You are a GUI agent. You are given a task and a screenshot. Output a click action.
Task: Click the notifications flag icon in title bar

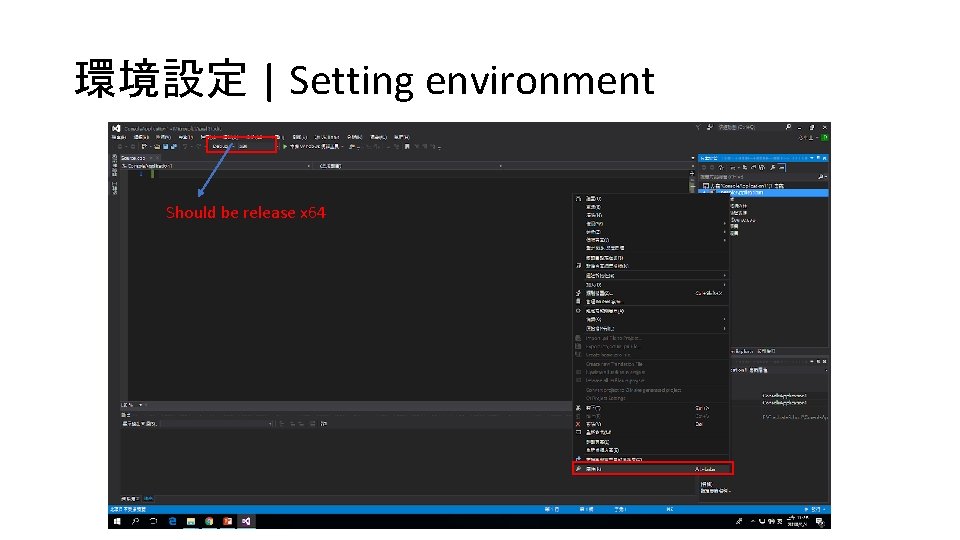[x=698, y=127]
